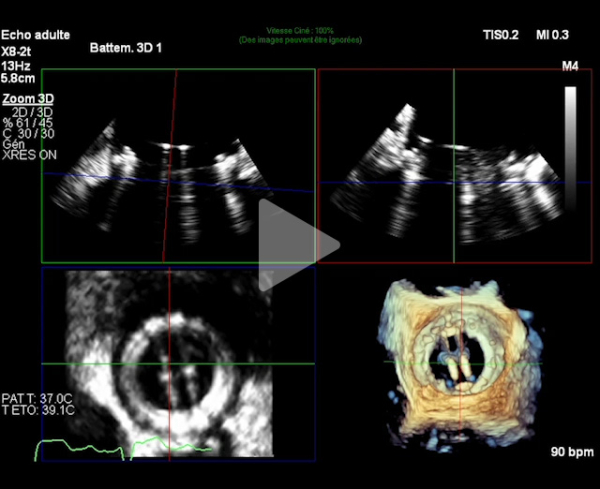Click the Vitesse Ciné 100% speed text
Viewport: 600px width, 489px height.
point(300,31)
